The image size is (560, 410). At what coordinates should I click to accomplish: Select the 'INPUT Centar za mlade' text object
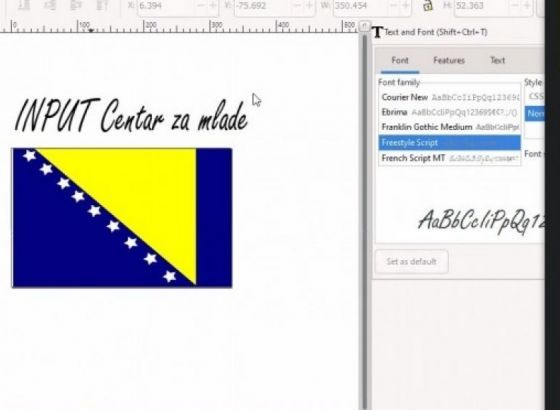click(x=131, y=115)
